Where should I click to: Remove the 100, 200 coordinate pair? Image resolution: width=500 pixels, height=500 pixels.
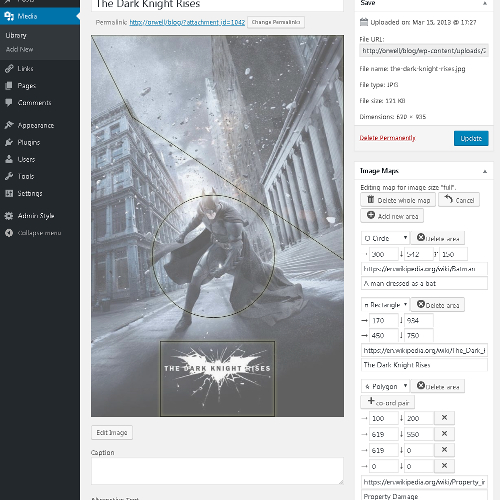(444, 418)
